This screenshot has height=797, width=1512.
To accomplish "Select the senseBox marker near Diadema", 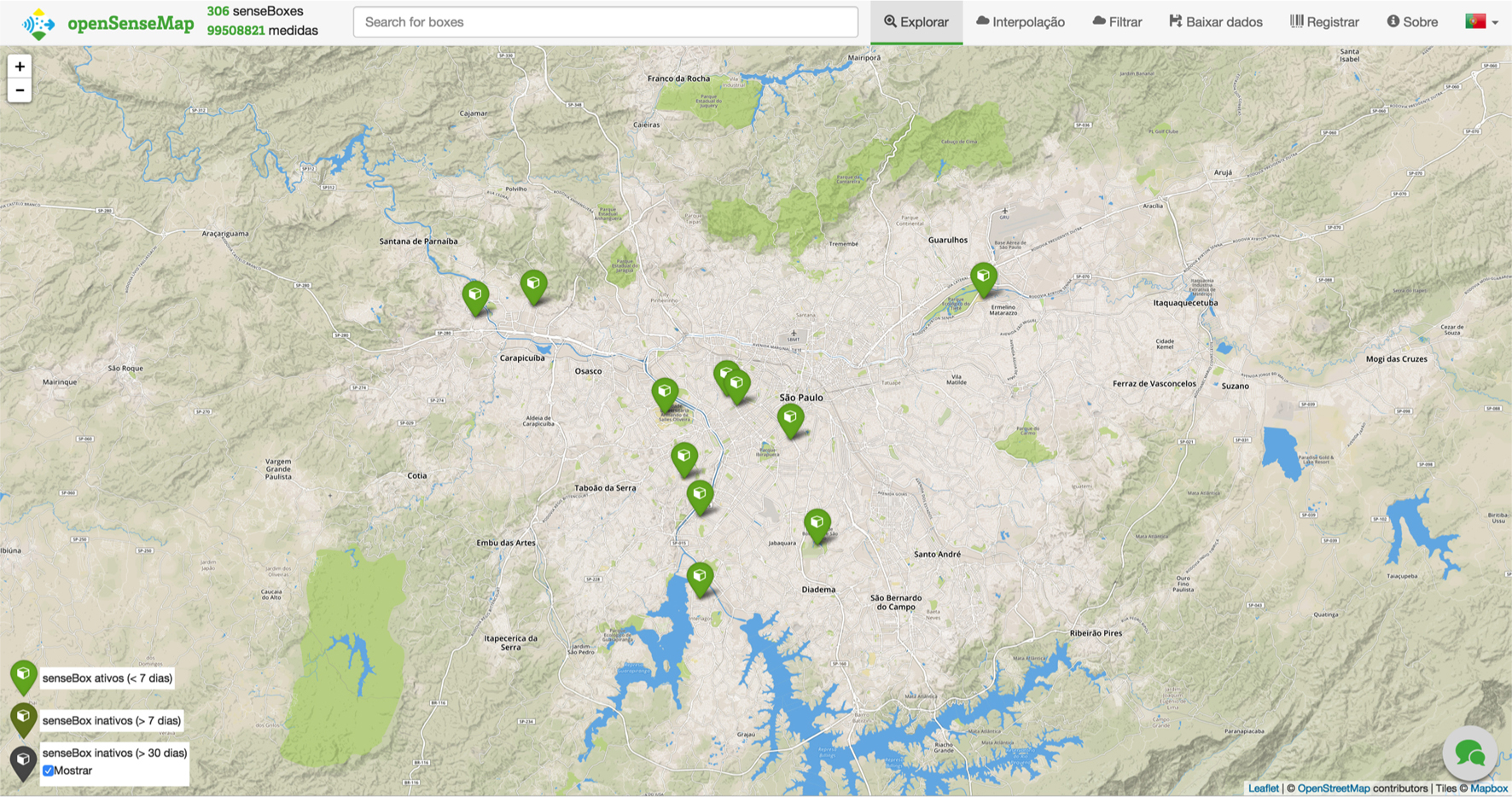I will pyautogui.click(x=700, y=578).
